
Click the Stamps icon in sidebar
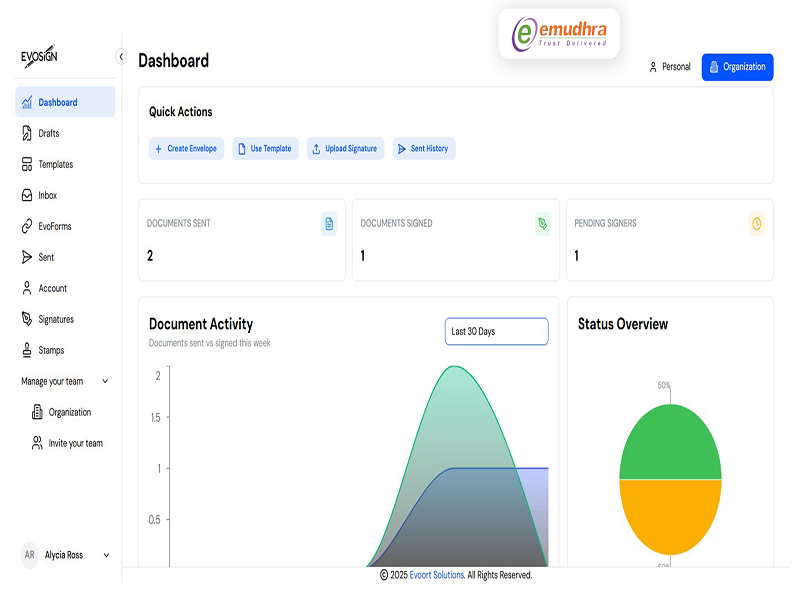(x=27, y=350)
